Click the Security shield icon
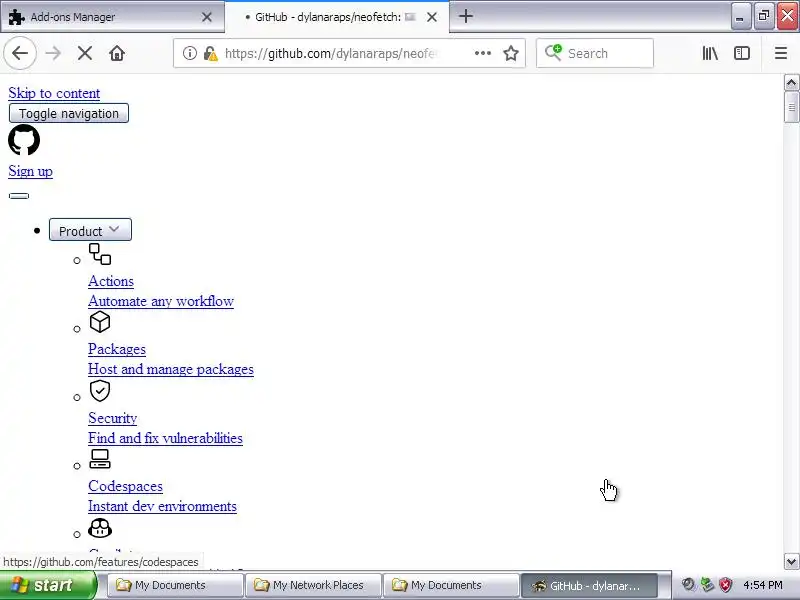Screen dimensions: 800x600 [100, 391]
